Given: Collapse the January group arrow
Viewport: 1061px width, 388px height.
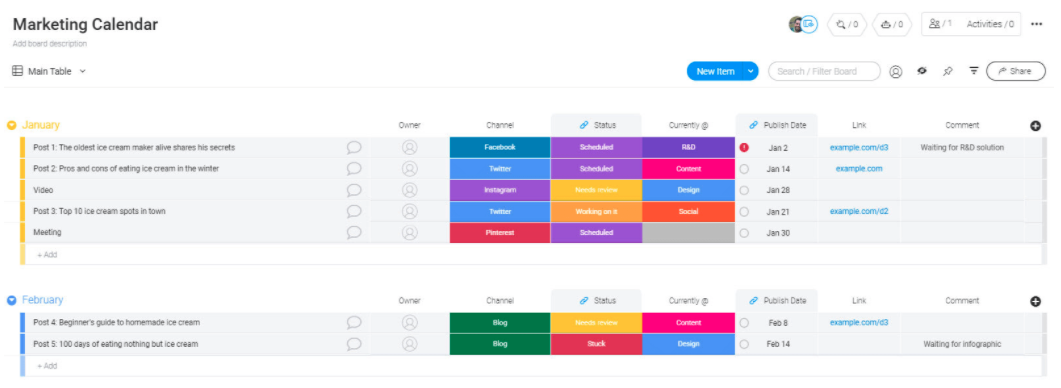Looking at the screenshot, I should 12,125.
